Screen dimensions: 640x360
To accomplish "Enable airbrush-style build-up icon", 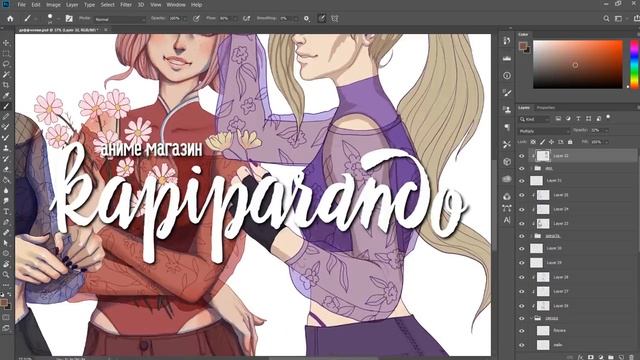I will tap(246, 18).
